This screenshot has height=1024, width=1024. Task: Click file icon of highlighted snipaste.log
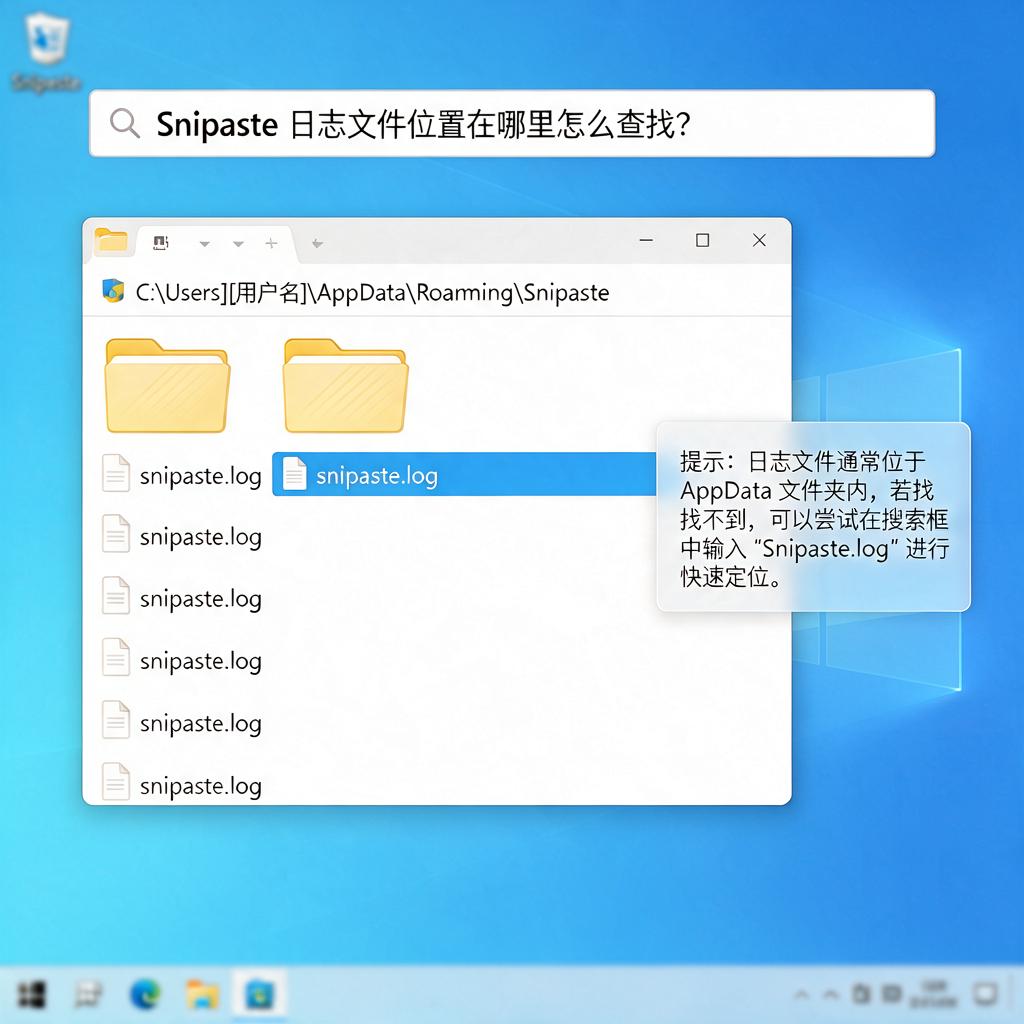294,473
